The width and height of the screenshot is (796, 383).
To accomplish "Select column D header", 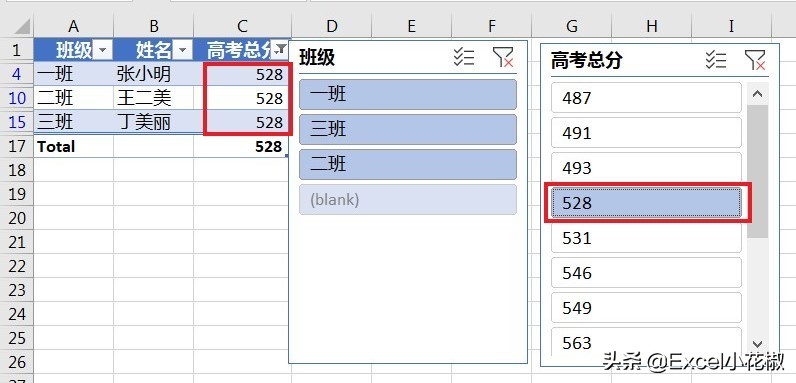I will point(331,26).
